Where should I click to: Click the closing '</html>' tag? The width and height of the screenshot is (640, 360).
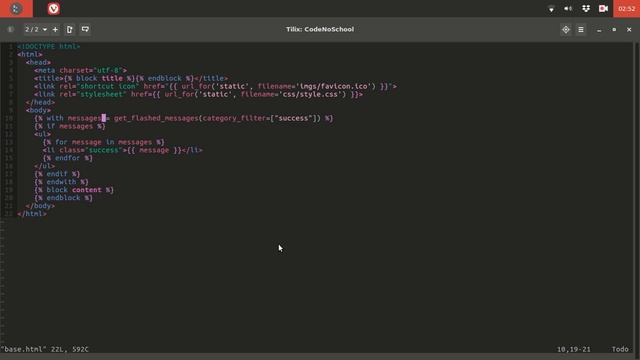click(x=32, y=214)
